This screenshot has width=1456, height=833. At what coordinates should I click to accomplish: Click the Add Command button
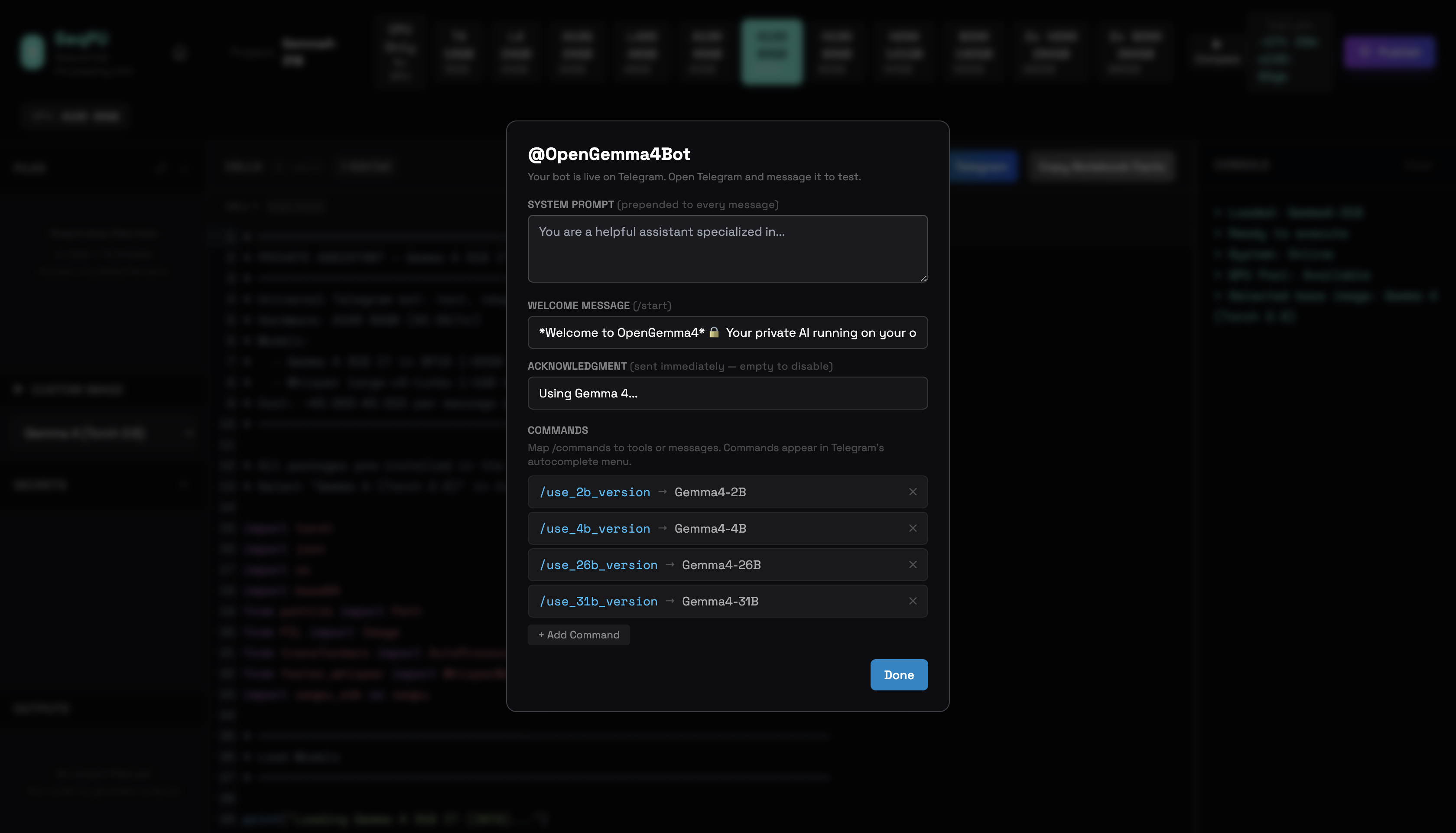[x=579, y=635]
